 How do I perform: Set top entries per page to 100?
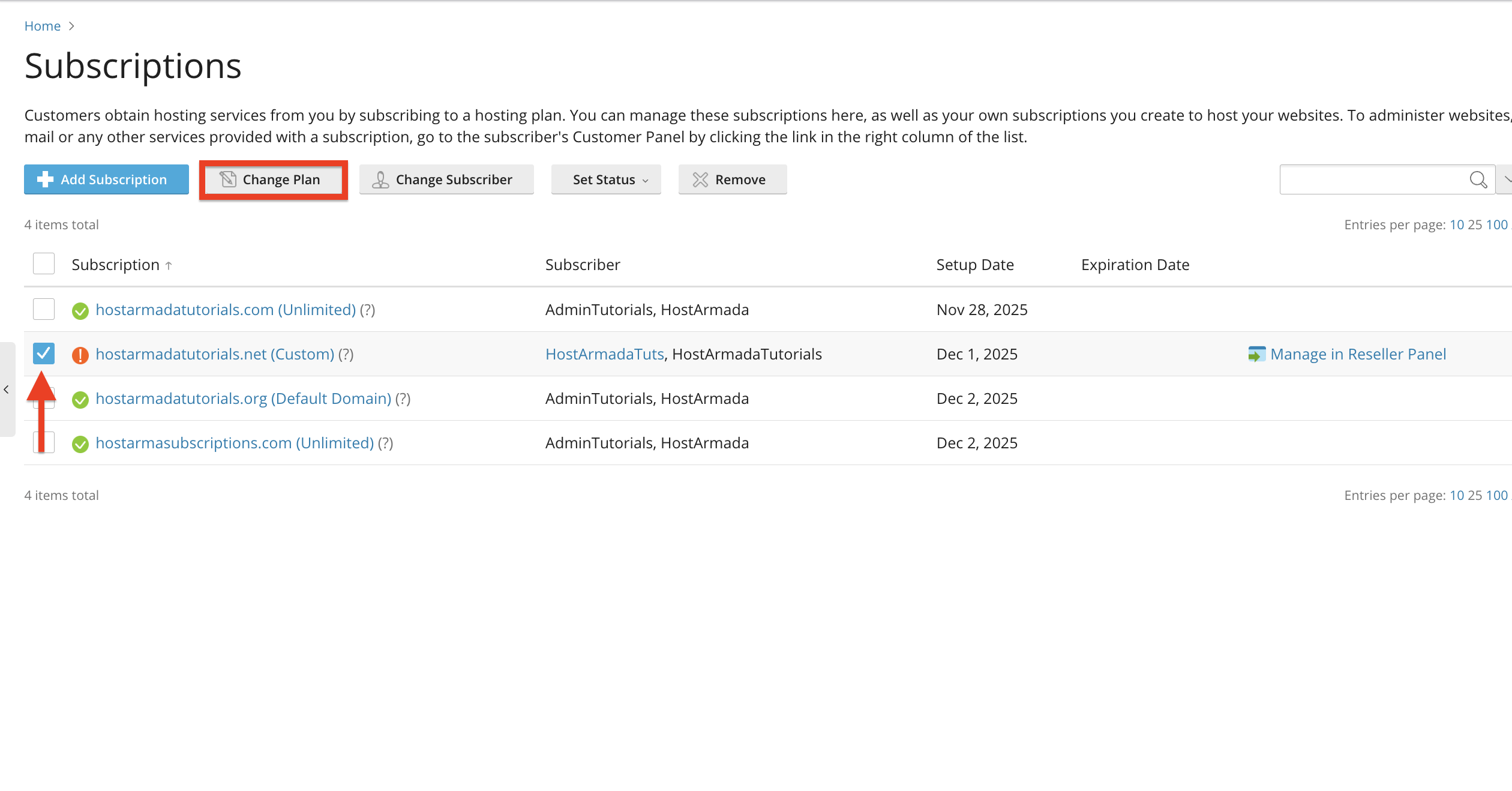pos(1496,224)
